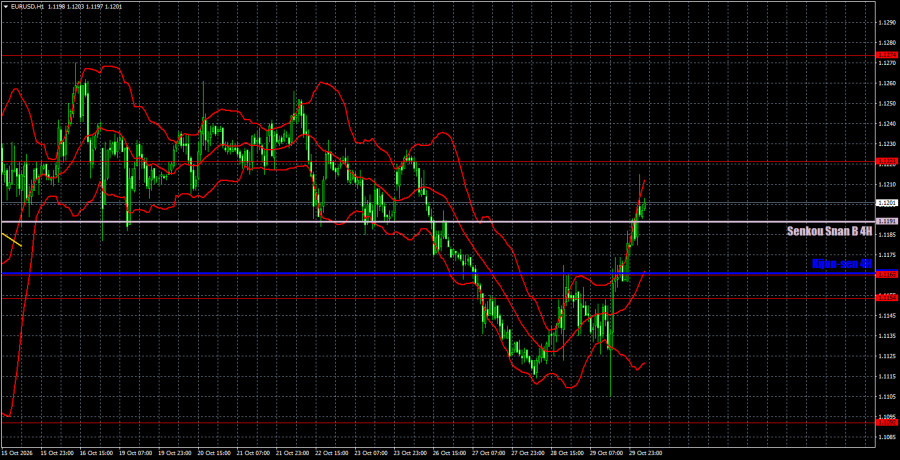Viewport: 900px width, 460px height.
Task: Click the 1.1085 price scale label
Action: [x=887, y=437]
